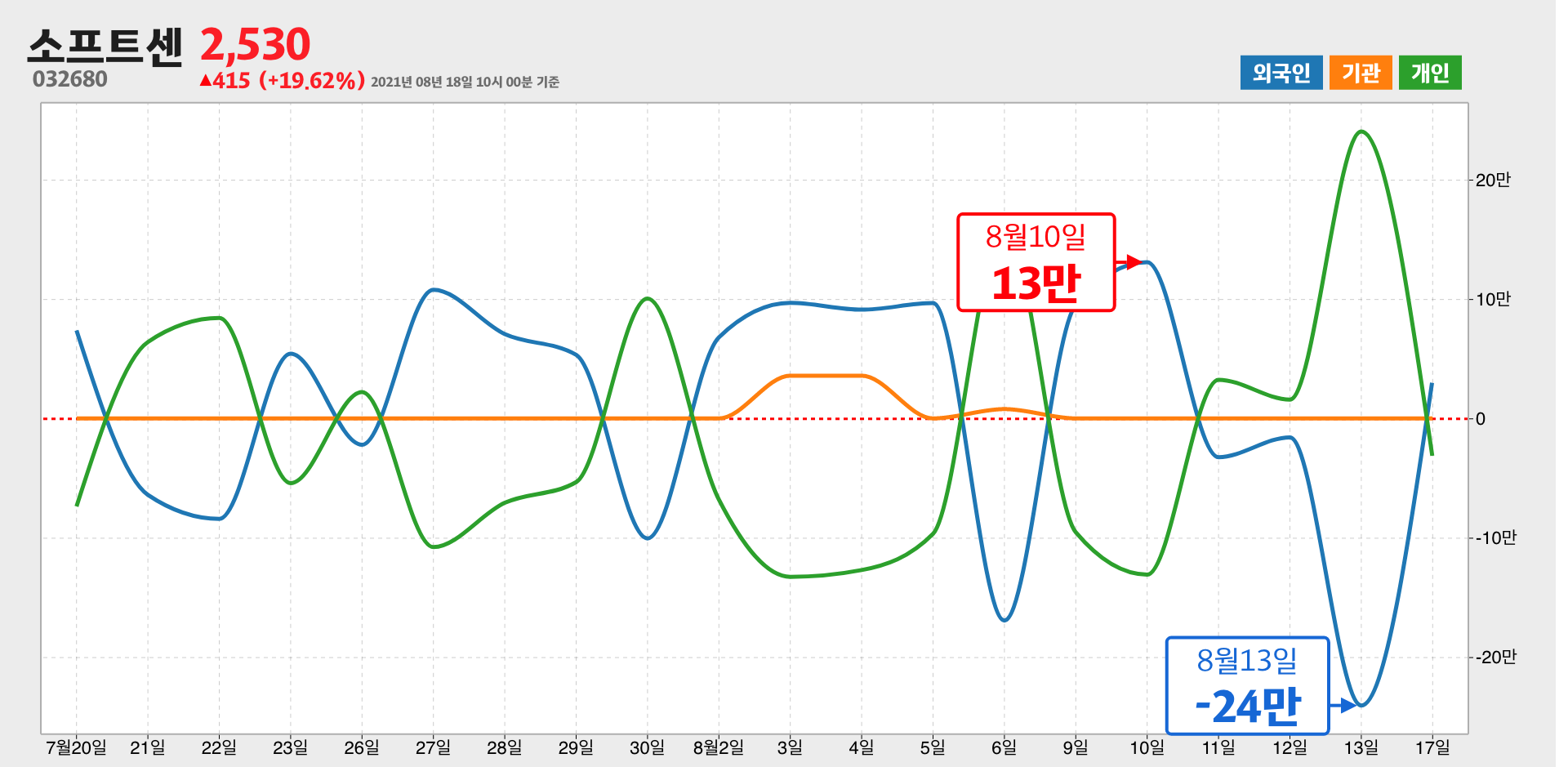This screenshot has width=1568, height=767.
Task: Click the y-axis label 10만
Action: pos(1493,300)
